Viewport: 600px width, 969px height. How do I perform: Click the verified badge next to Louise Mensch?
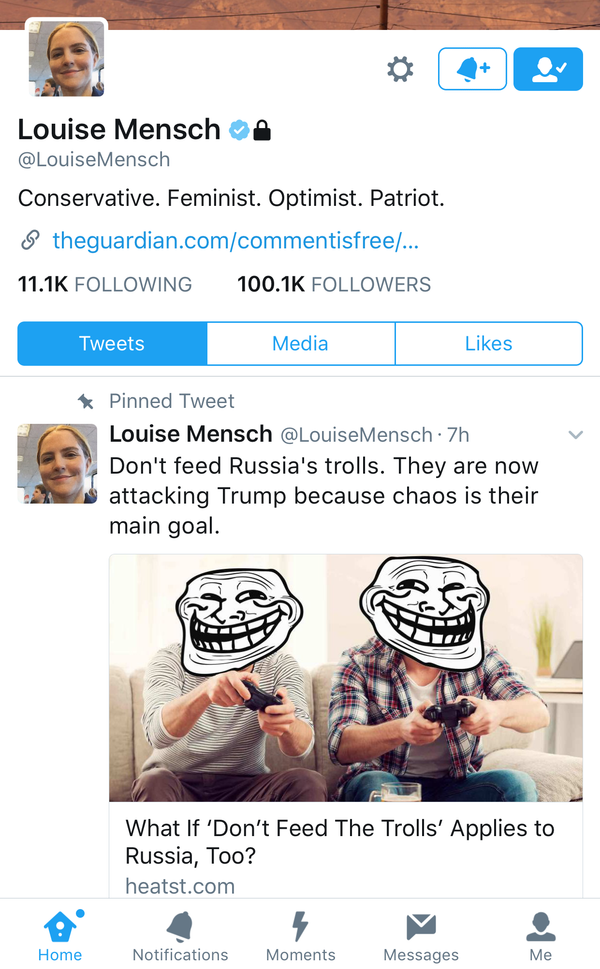[239, 129]
